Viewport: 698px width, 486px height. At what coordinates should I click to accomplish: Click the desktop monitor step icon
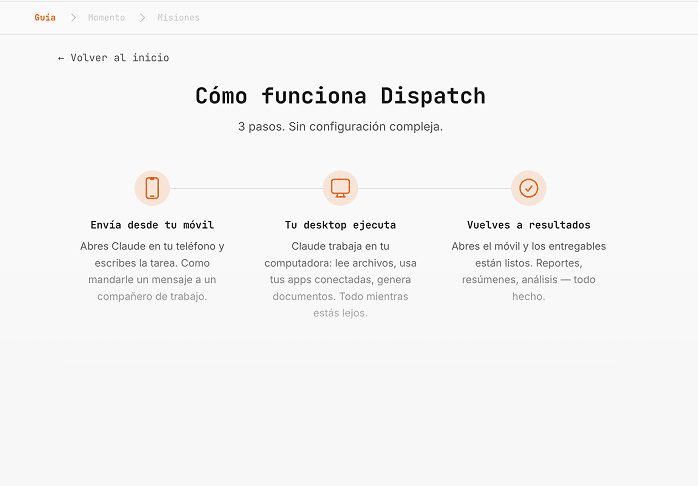point(341,188)
